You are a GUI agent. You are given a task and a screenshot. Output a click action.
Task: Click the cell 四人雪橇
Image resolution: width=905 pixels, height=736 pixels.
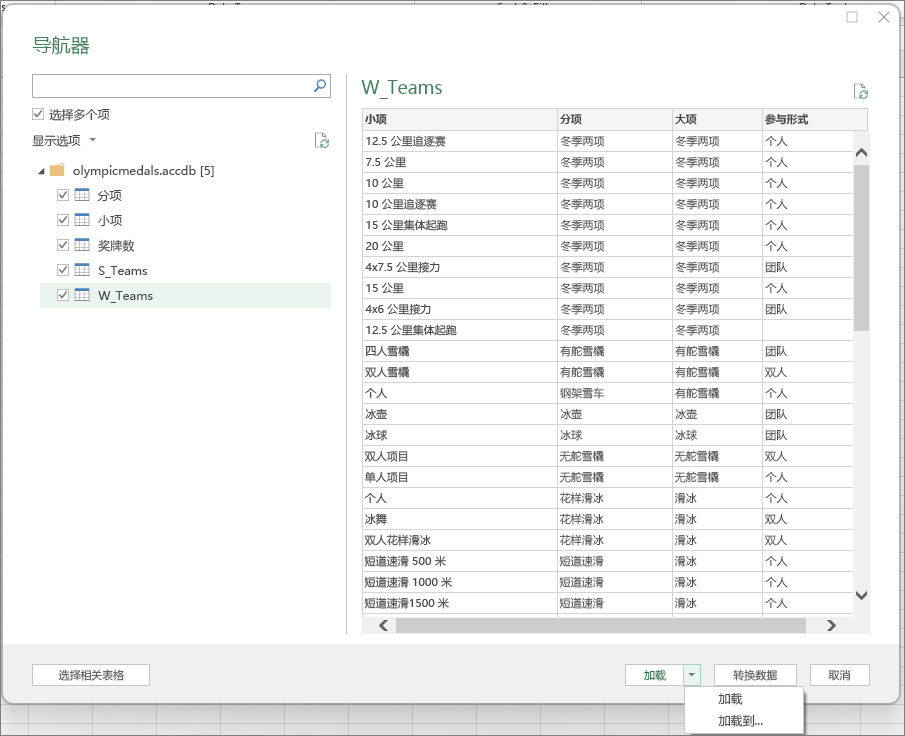[x=459, y=351]
